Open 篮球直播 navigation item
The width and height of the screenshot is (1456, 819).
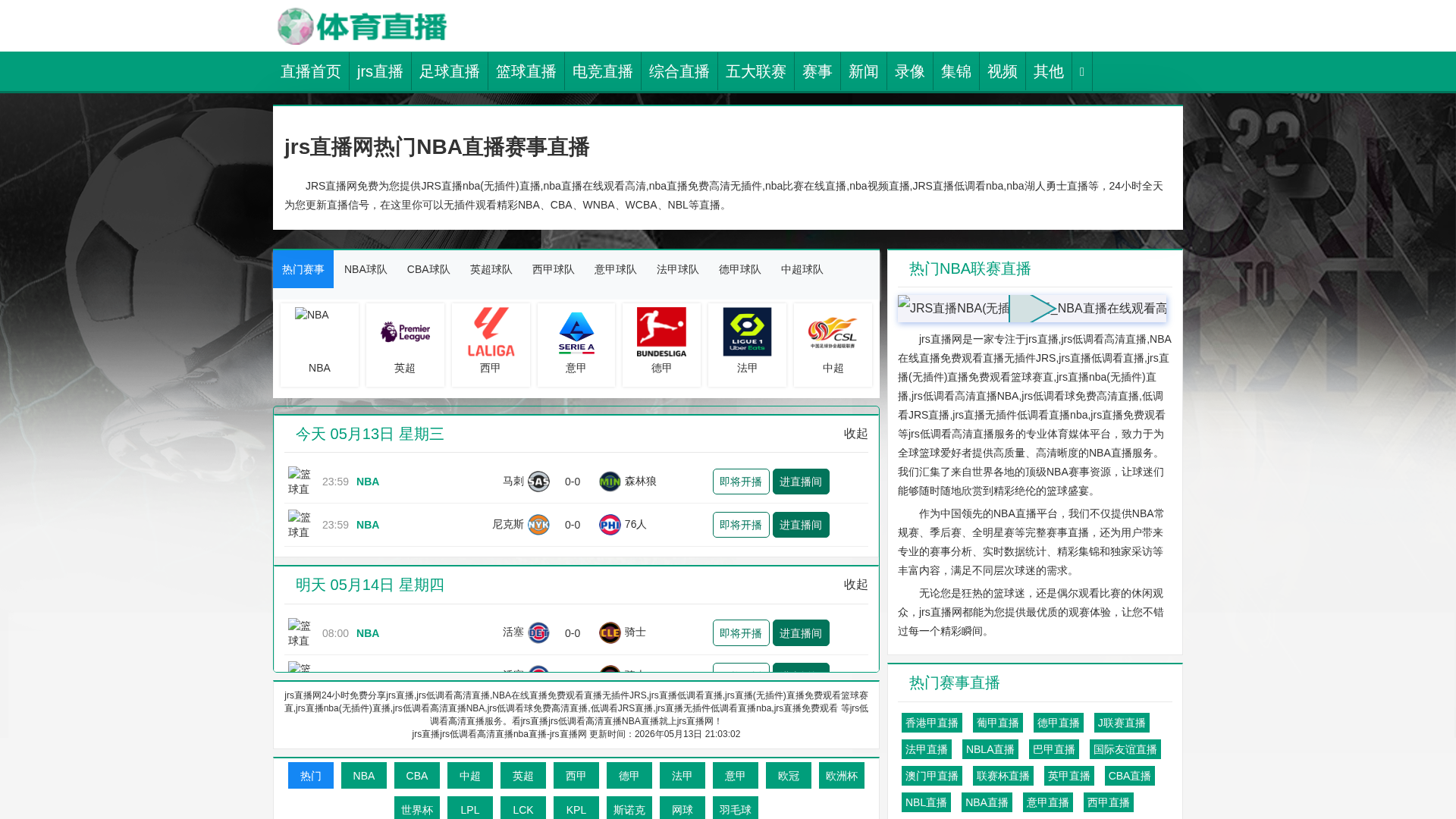[x=526, y=71]
